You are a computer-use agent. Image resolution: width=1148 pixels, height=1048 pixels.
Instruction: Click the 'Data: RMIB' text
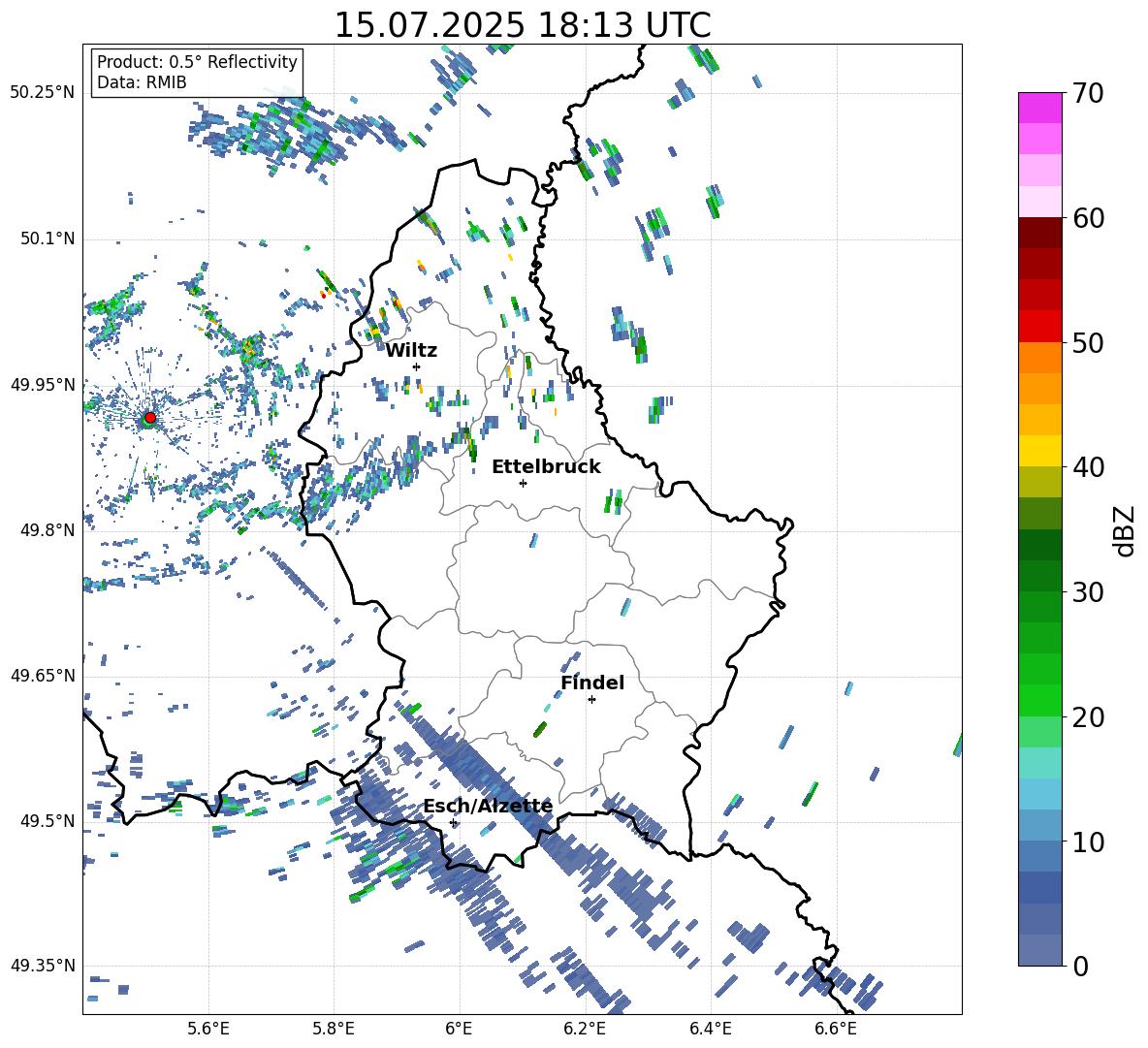point(142,82)
